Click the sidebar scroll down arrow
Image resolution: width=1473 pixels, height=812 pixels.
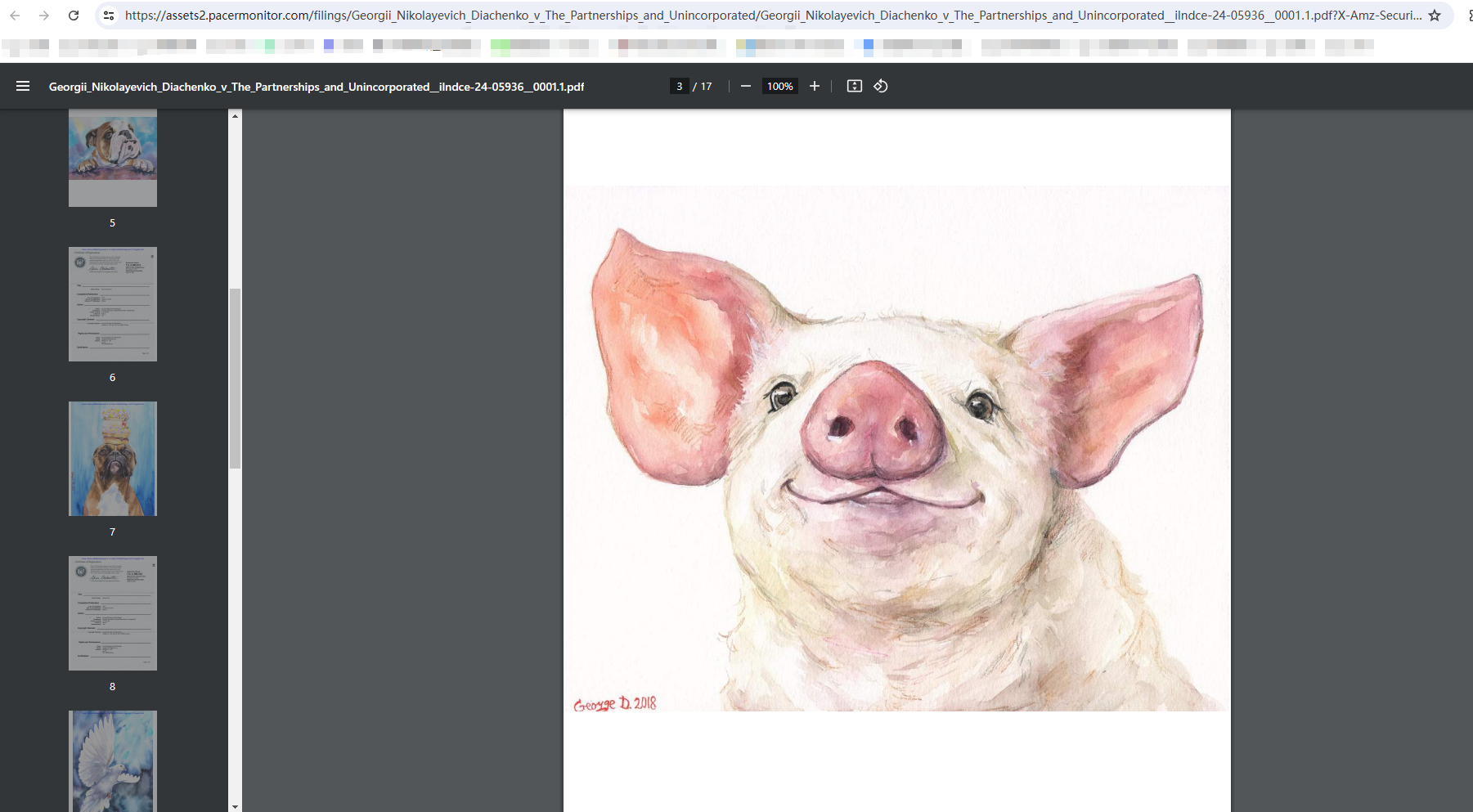click(236, 806)
